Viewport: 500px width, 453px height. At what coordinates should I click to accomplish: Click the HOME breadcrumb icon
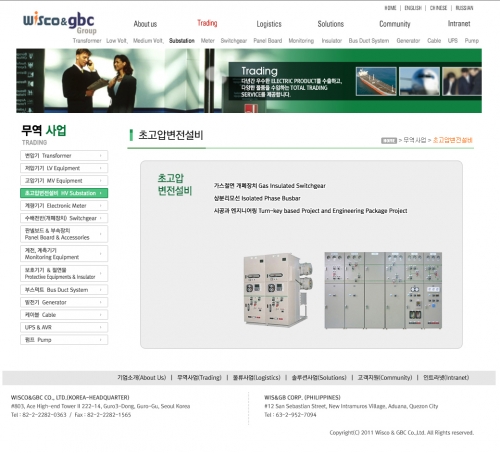tap(389, 141)
